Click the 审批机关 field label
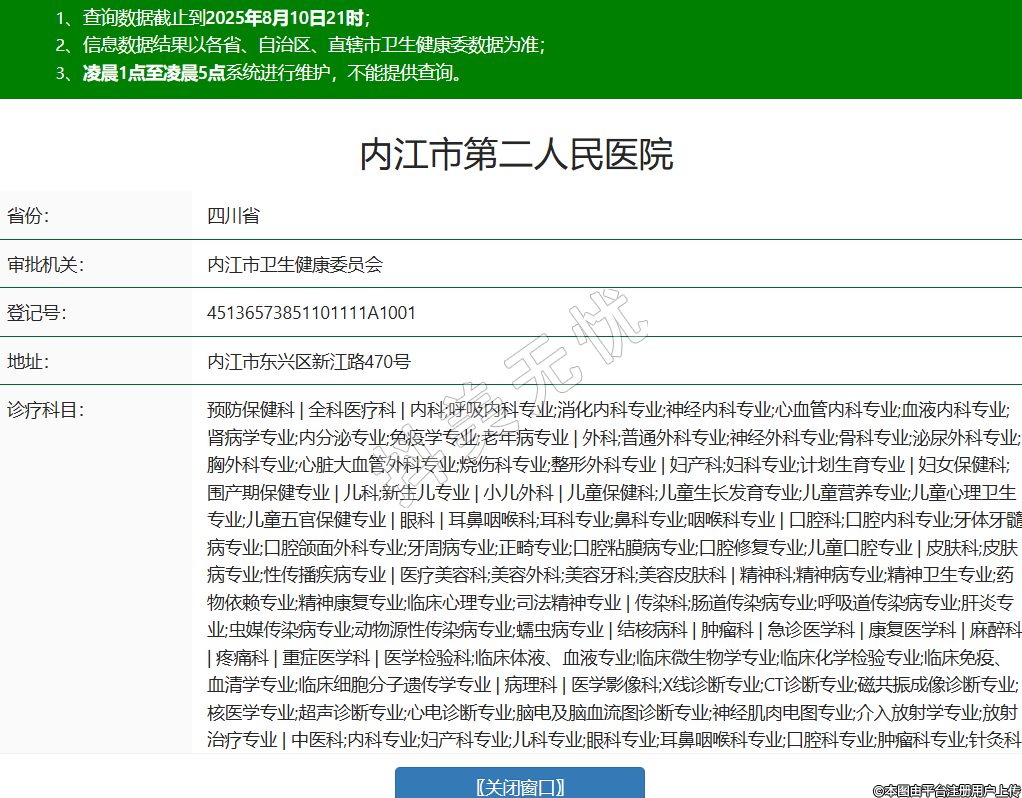 [x=44, y=265]
